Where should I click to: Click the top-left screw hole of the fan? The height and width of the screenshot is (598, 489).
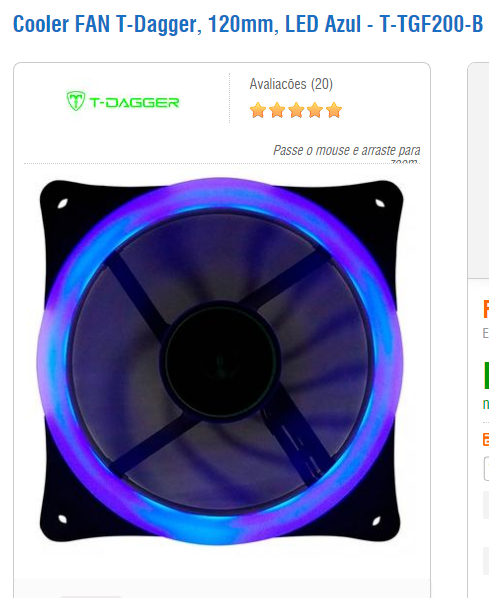coord(63,204)
